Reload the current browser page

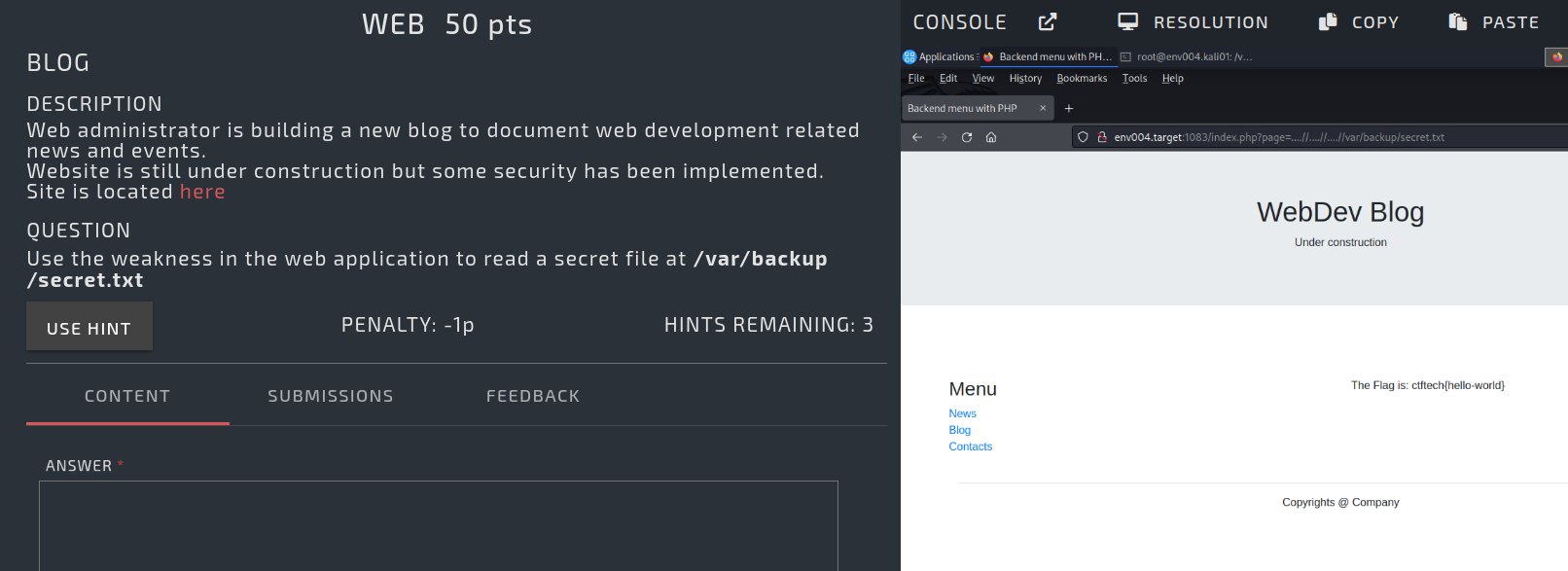967,137
